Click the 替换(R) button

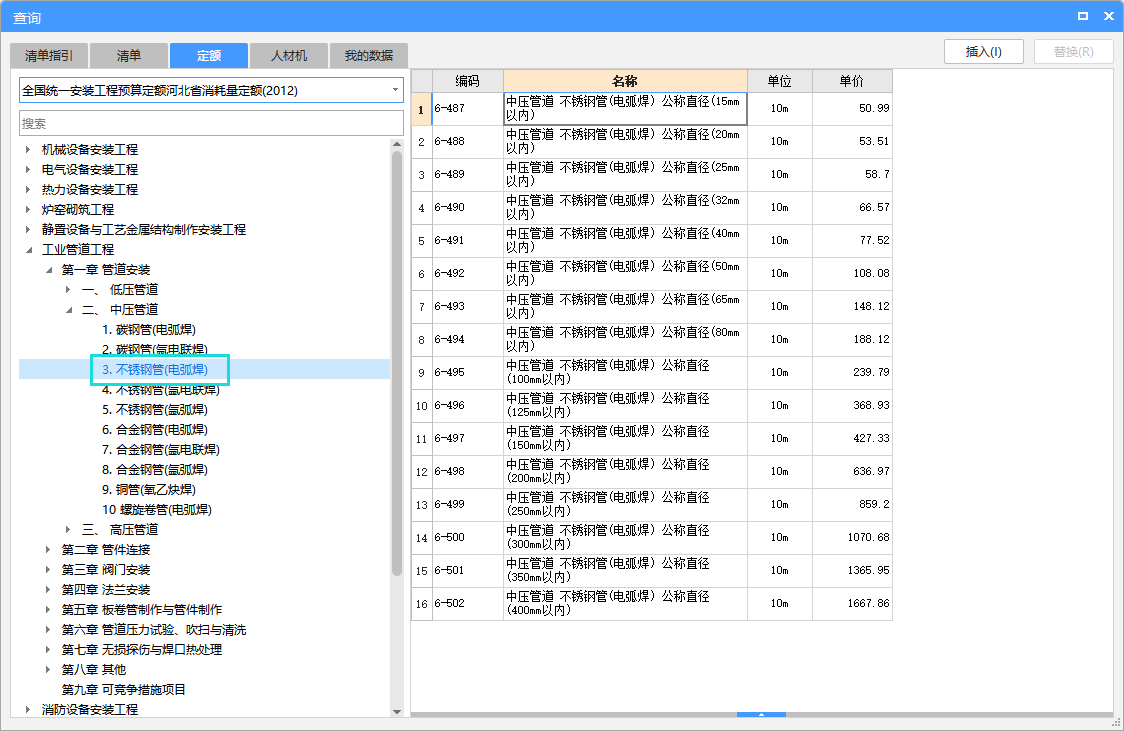pyautogui.click(x=1073, y=52)
